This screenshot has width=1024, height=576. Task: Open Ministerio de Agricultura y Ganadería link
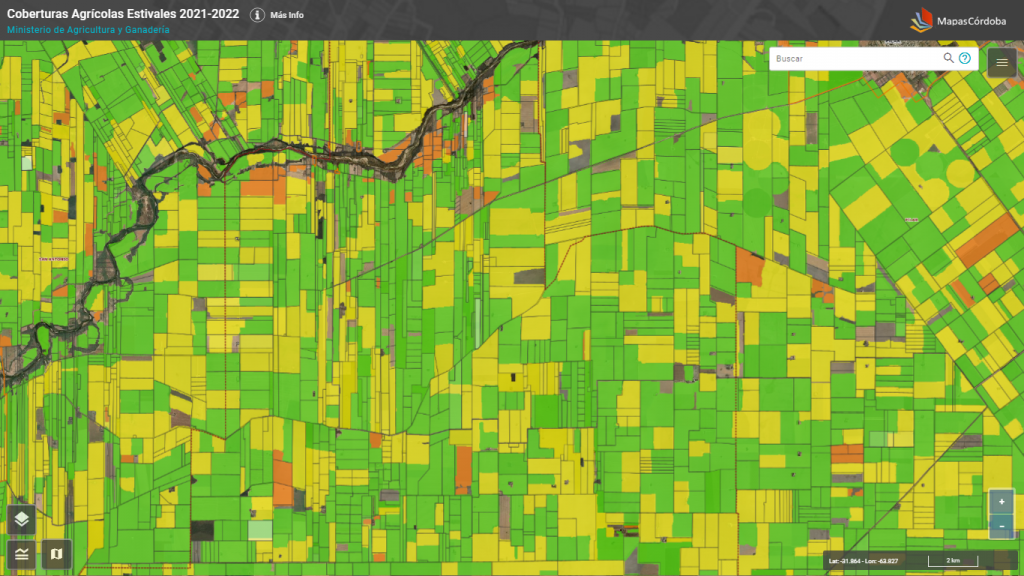pyautogui.click(x=88, y=30)
